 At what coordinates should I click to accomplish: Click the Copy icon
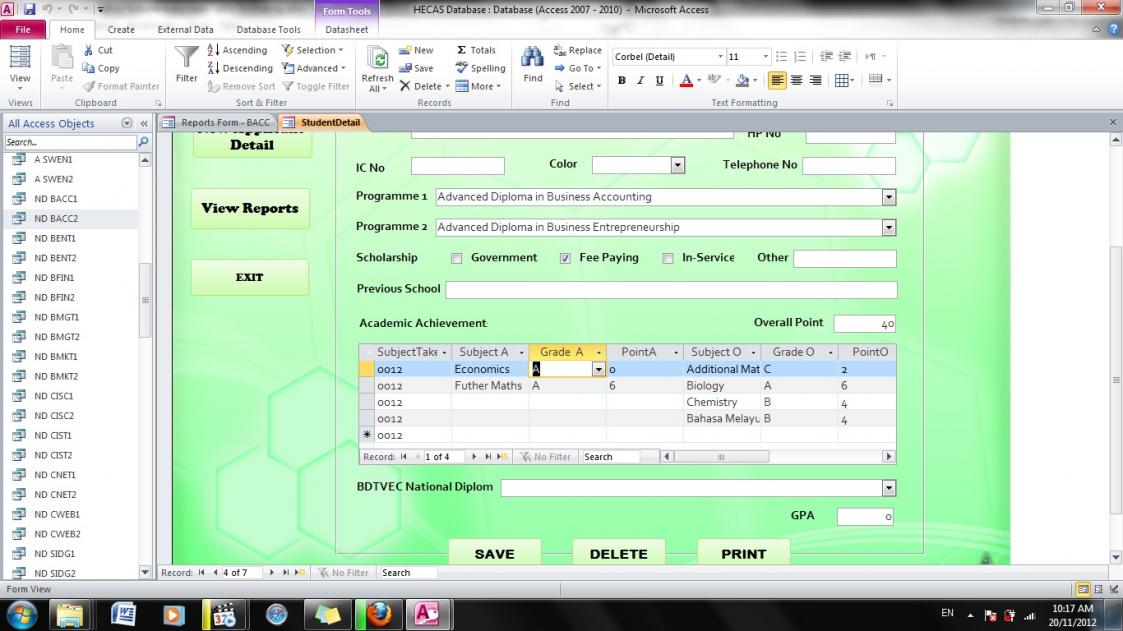(89, 68)
